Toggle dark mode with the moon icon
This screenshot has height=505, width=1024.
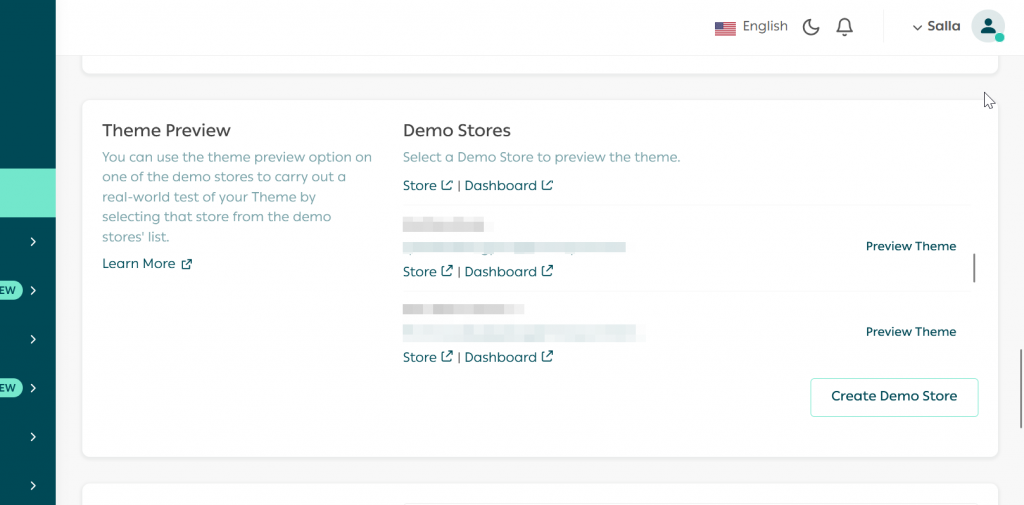click(x=811, y=27)
